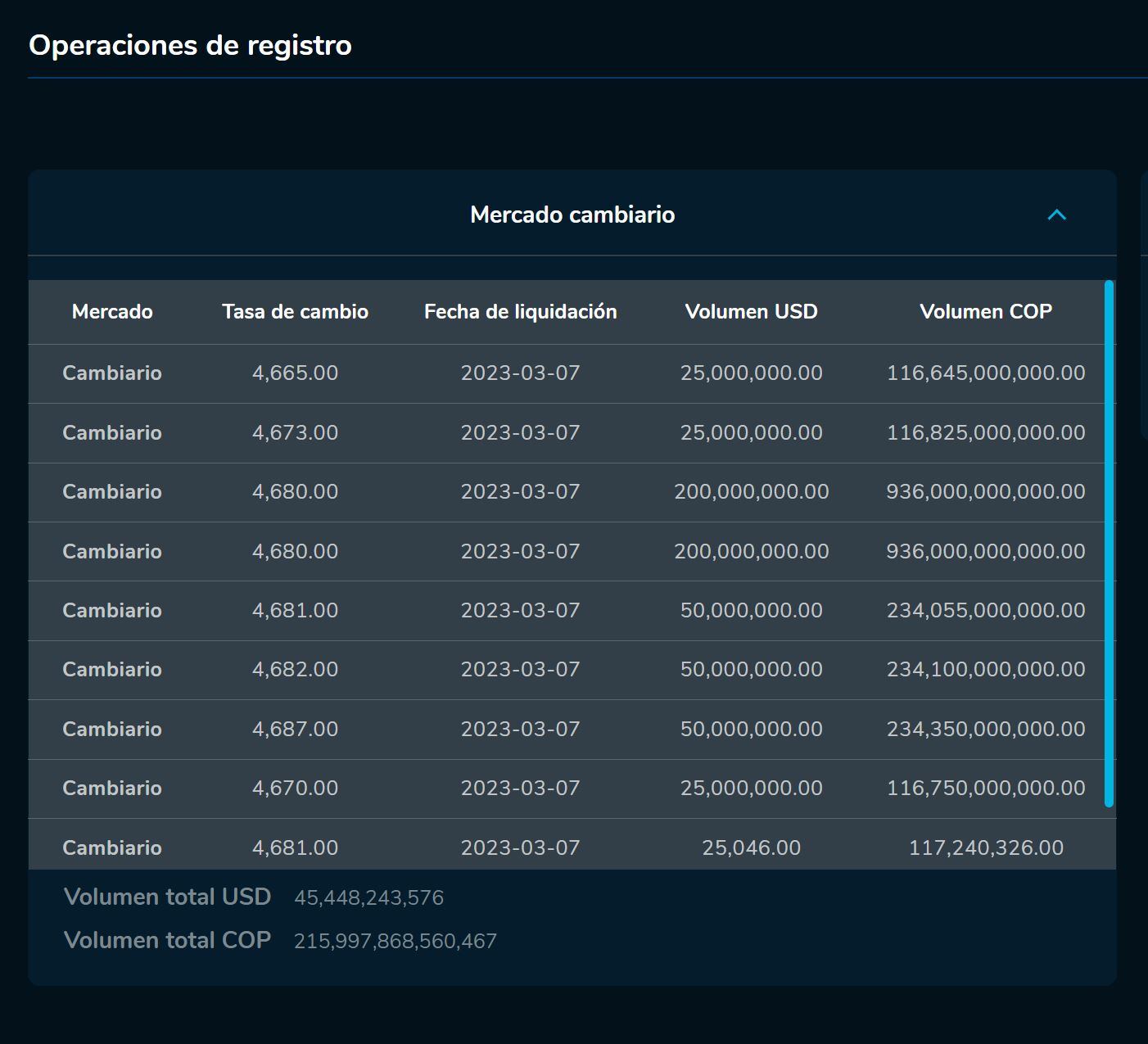1148x1044 pixels.
Task: Sort by Tasa de cambio column
Action: point(296,312)
